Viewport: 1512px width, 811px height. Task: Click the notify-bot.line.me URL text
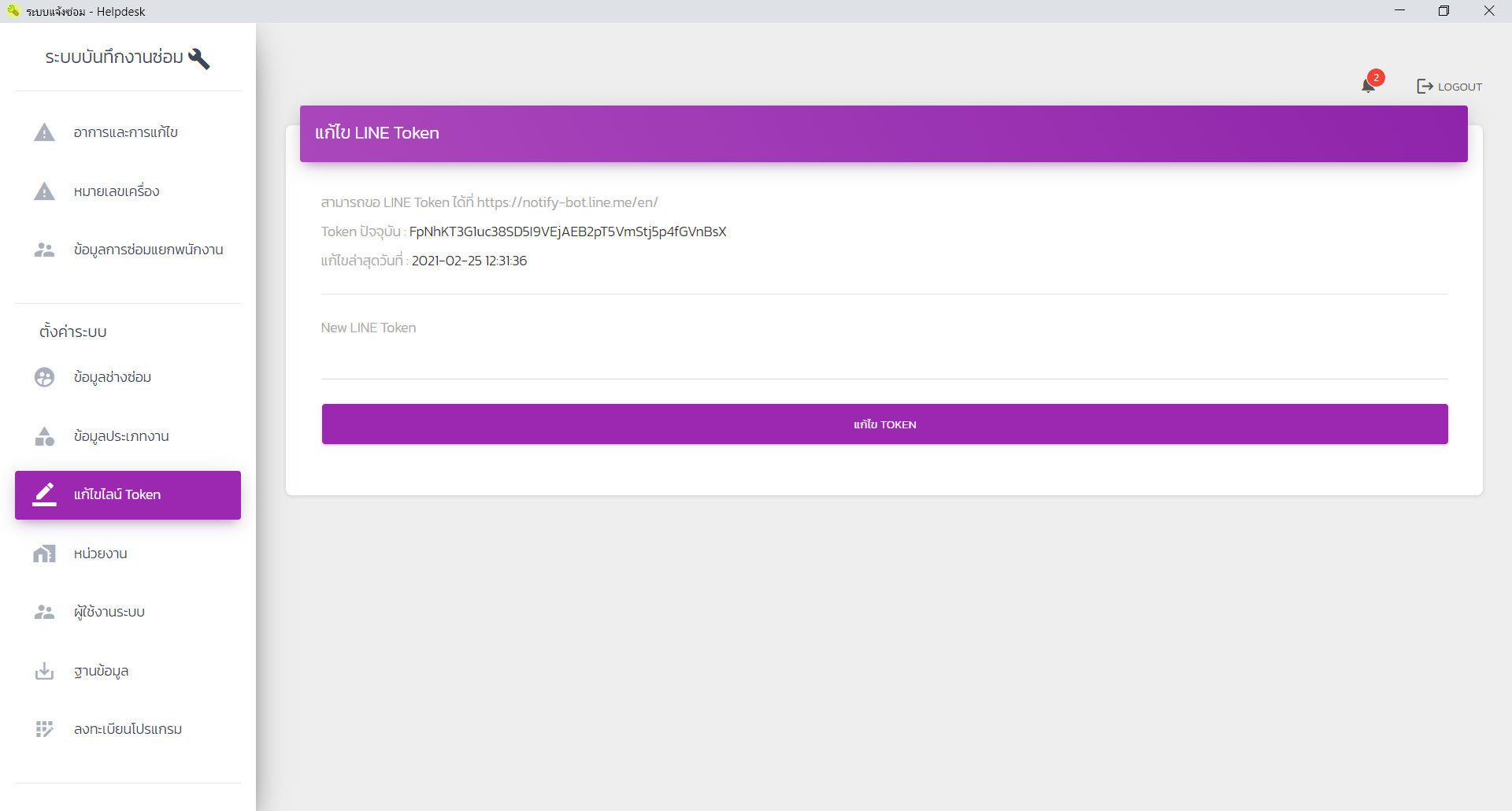click(x=567, y=202)
